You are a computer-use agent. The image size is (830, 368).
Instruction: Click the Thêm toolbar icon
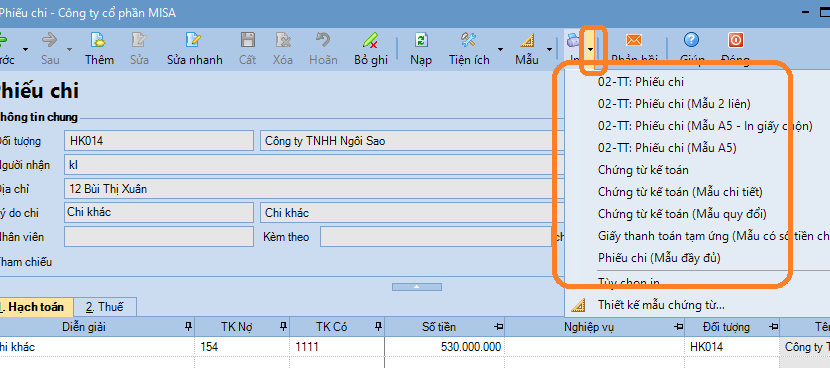[99, 40]
